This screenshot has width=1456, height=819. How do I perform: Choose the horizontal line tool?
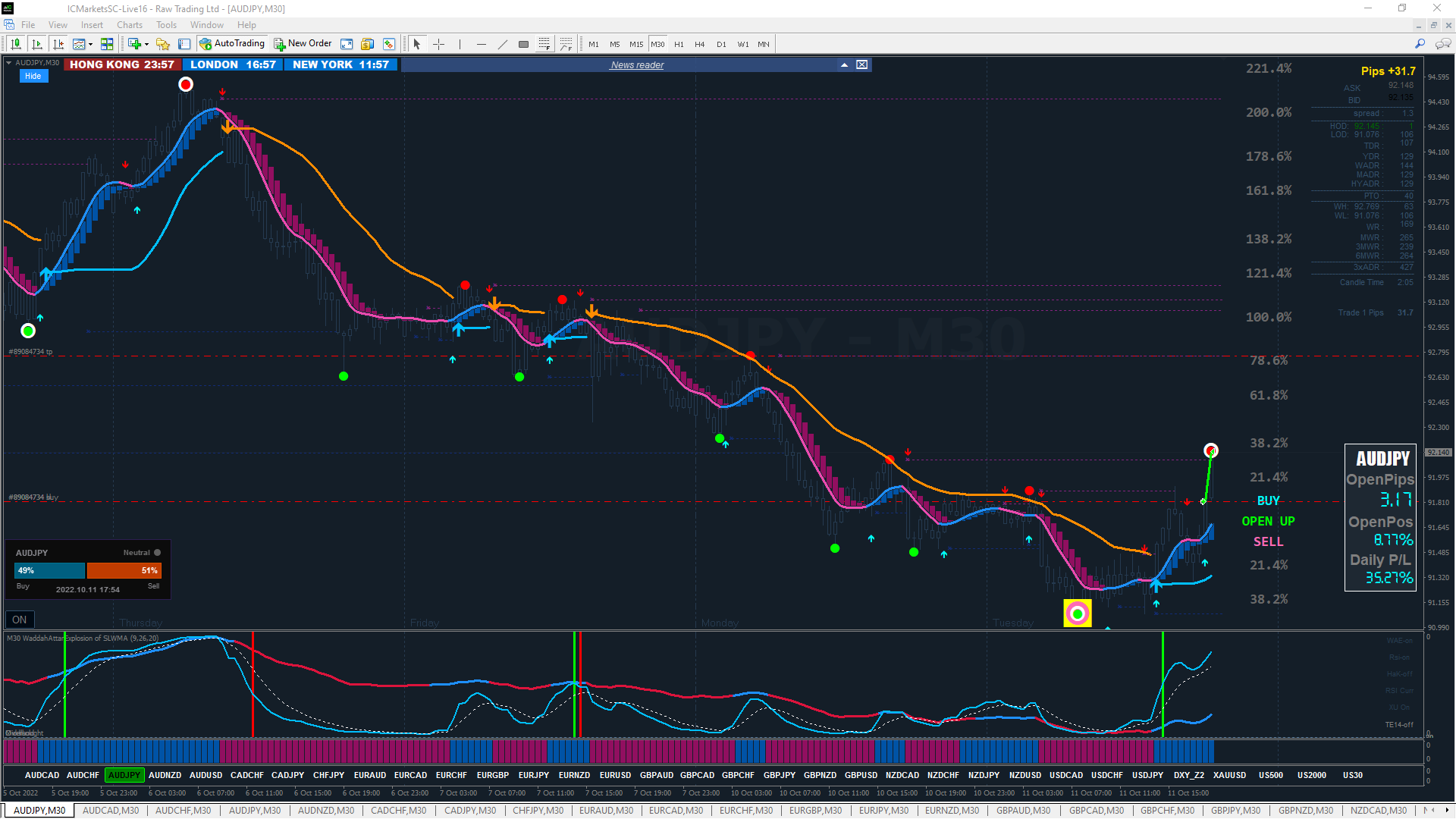tap(481, 44)
